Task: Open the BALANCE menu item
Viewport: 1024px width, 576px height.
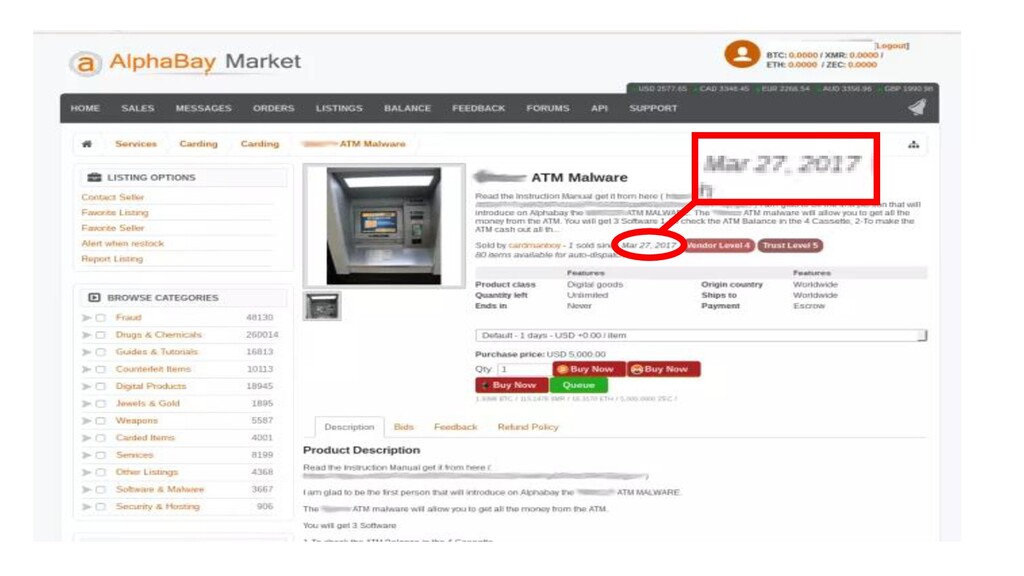Action: click(408, 108)
